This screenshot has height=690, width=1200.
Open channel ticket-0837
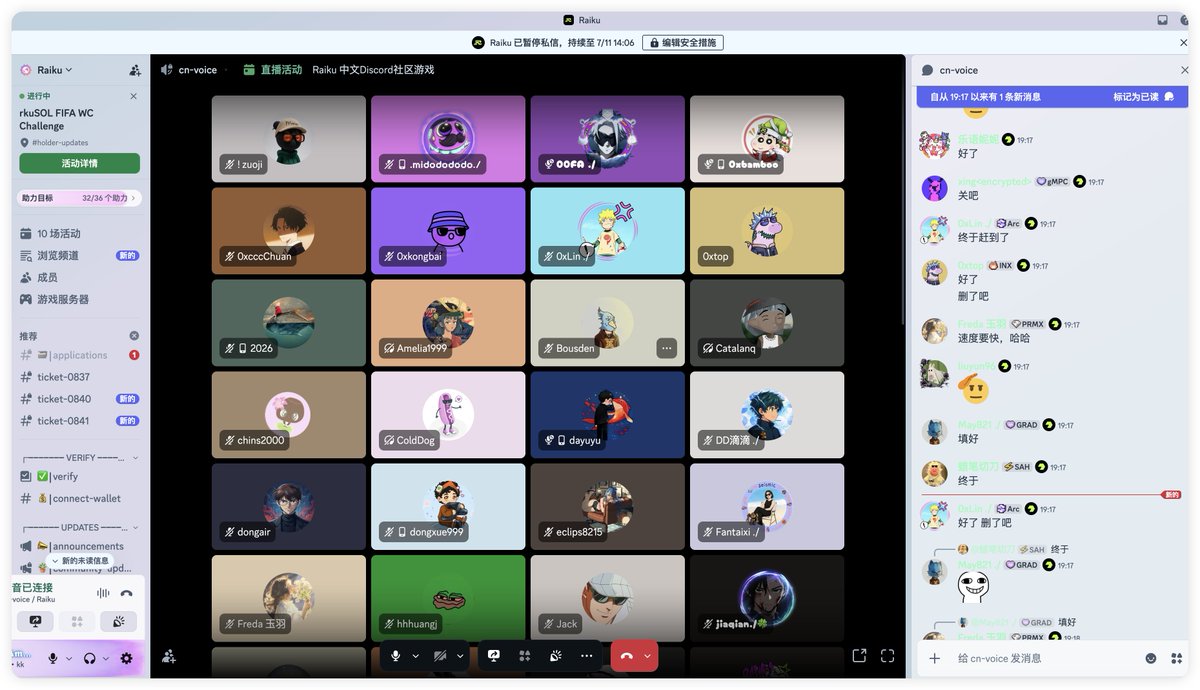(x=80, y=377)
